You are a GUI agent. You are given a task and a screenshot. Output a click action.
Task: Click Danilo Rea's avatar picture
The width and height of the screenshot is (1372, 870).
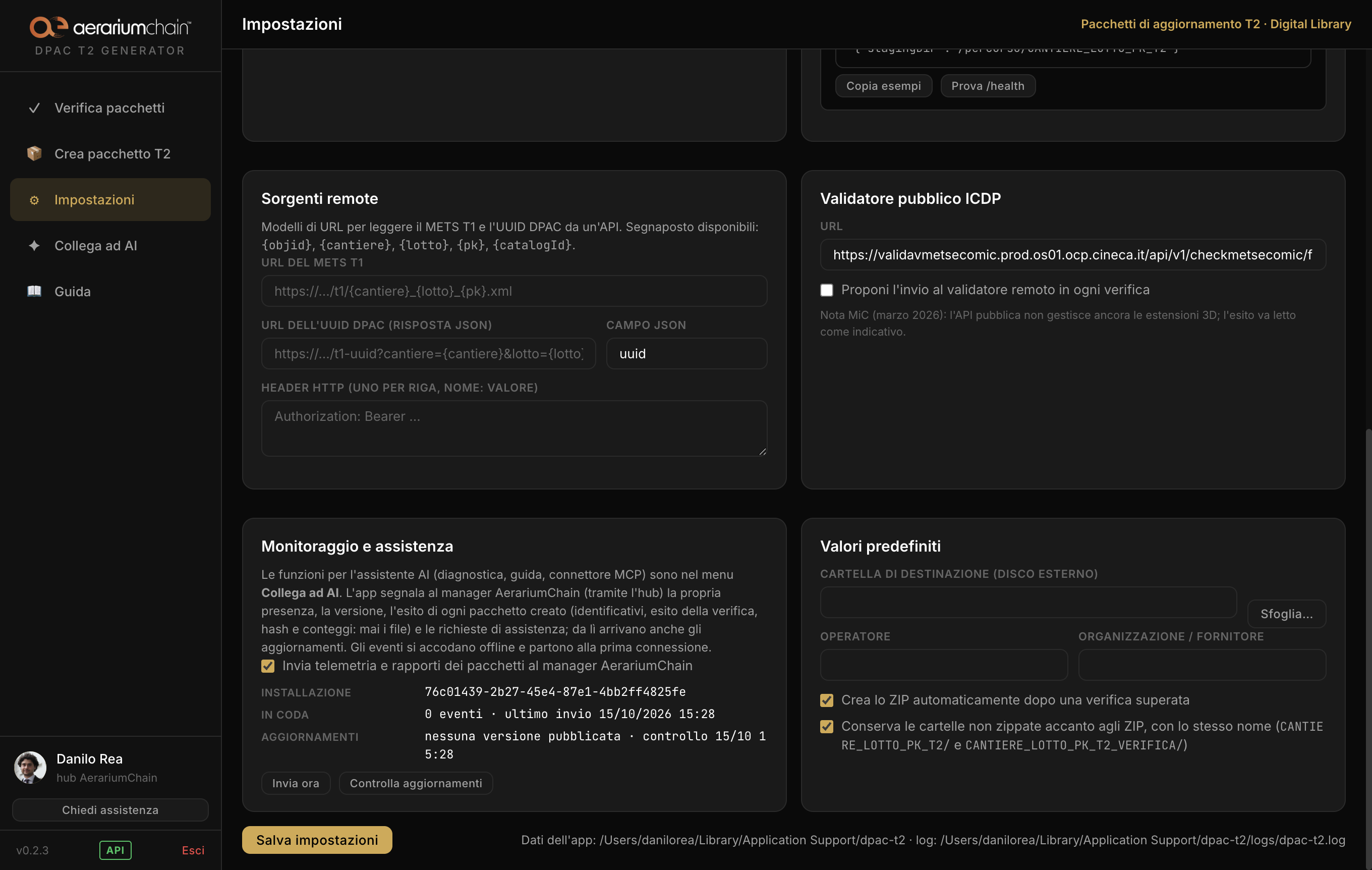[30, 768]
